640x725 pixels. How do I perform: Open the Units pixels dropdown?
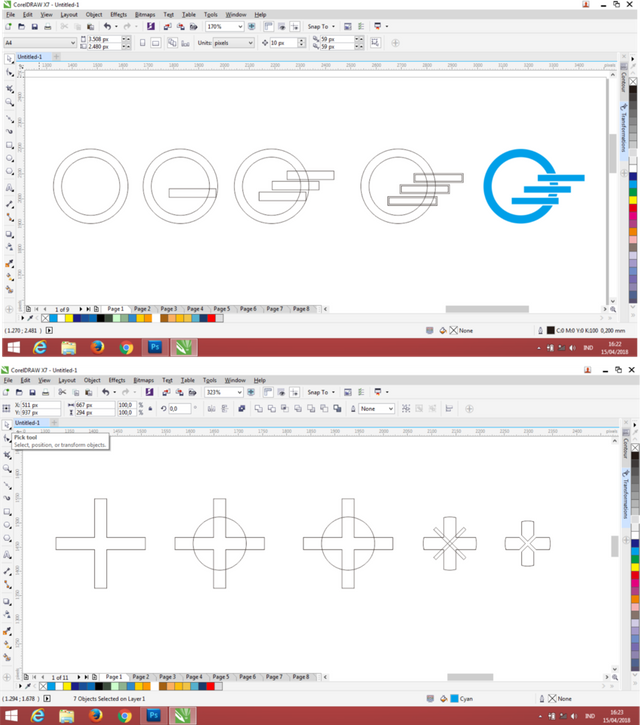tap(250, 43)
